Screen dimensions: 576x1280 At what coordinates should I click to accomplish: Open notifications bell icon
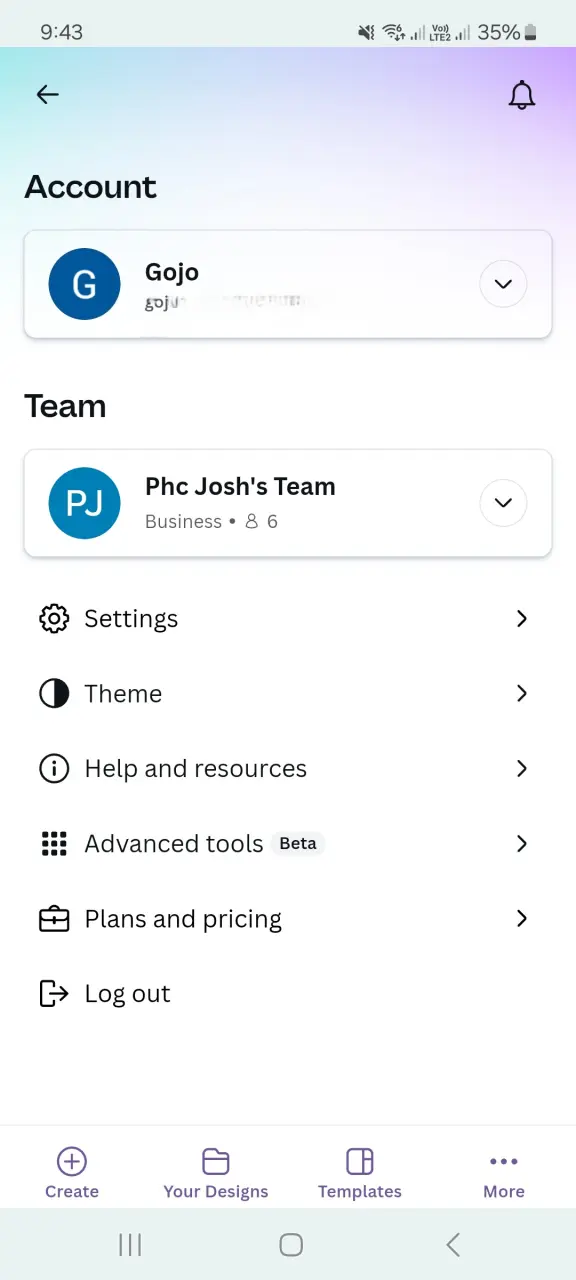(522, 95)
